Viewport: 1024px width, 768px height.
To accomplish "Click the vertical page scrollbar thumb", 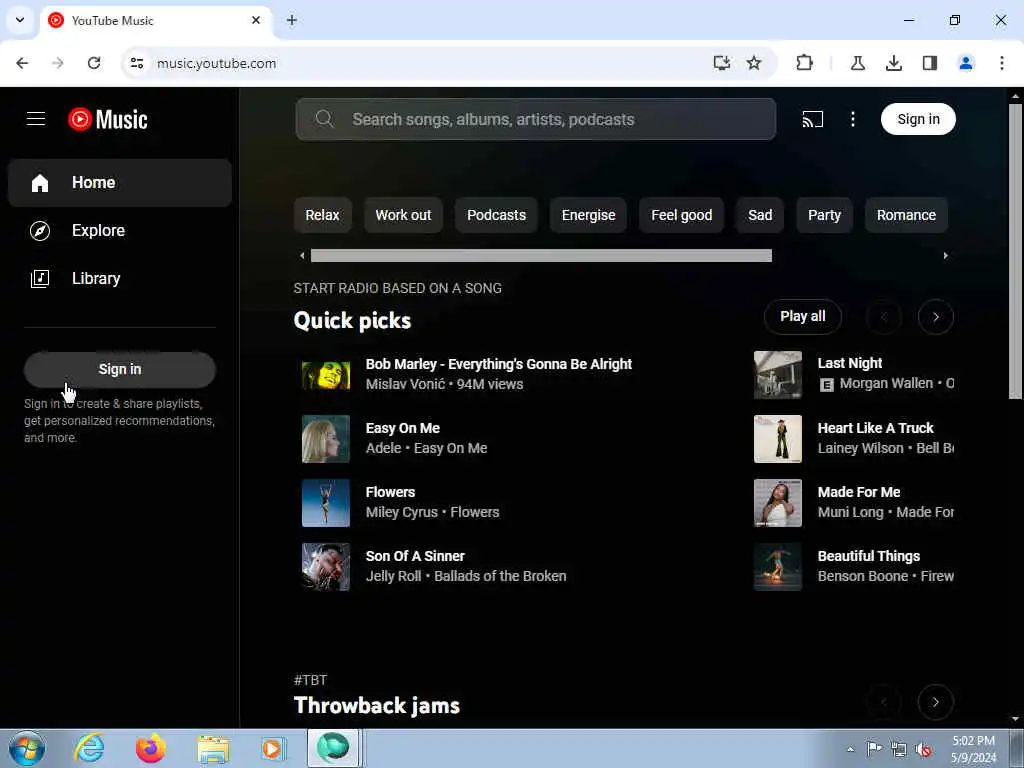I will coord(1015,251).
